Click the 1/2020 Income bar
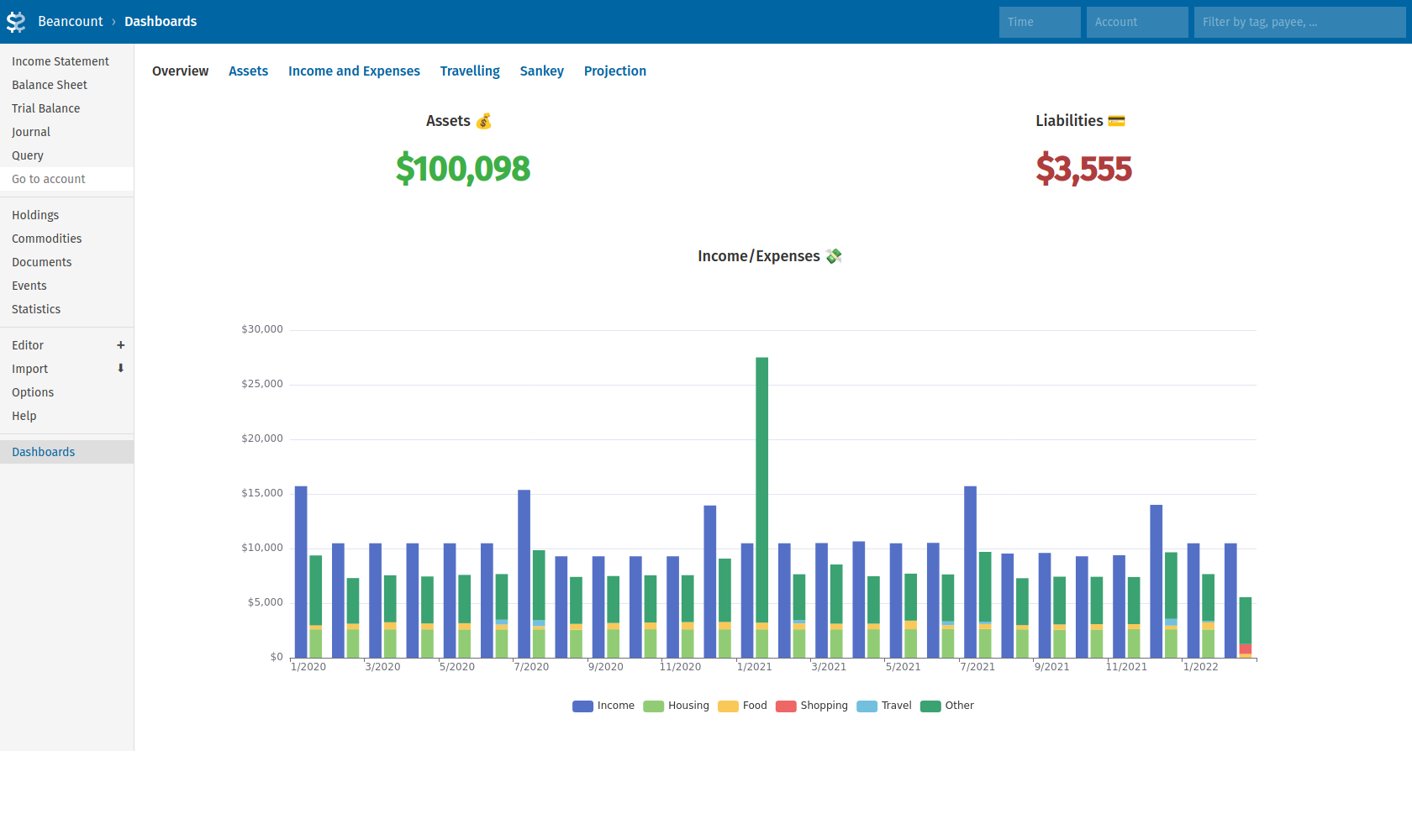Image resolution: width=1412 pixels, height=840 pixels. (x=301, y=572)
